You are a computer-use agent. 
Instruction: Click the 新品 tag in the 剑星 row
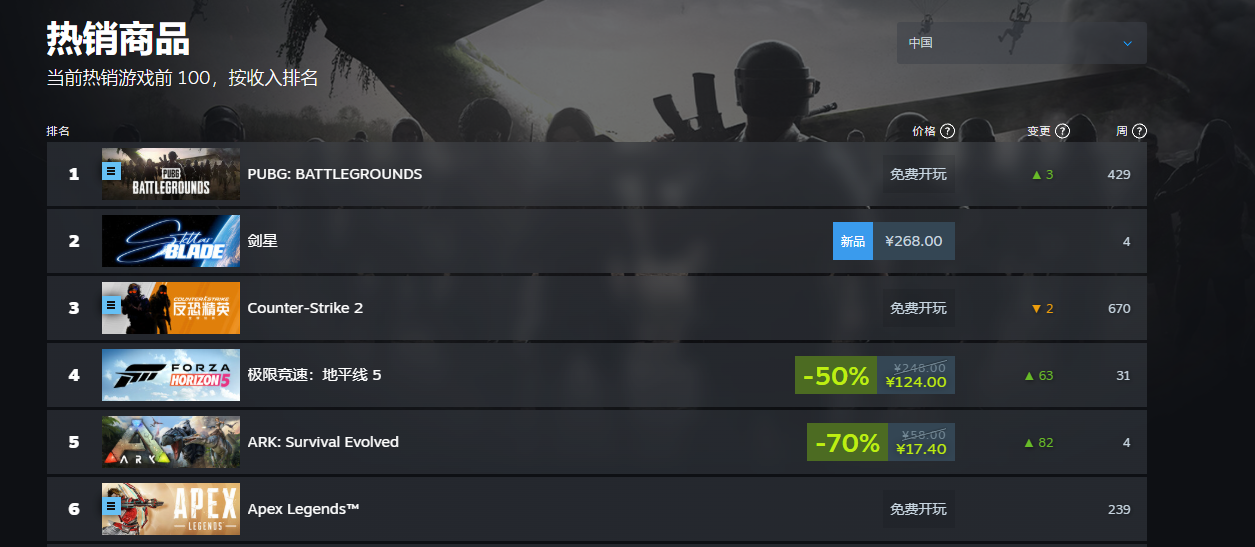click(x=852, y=241)
